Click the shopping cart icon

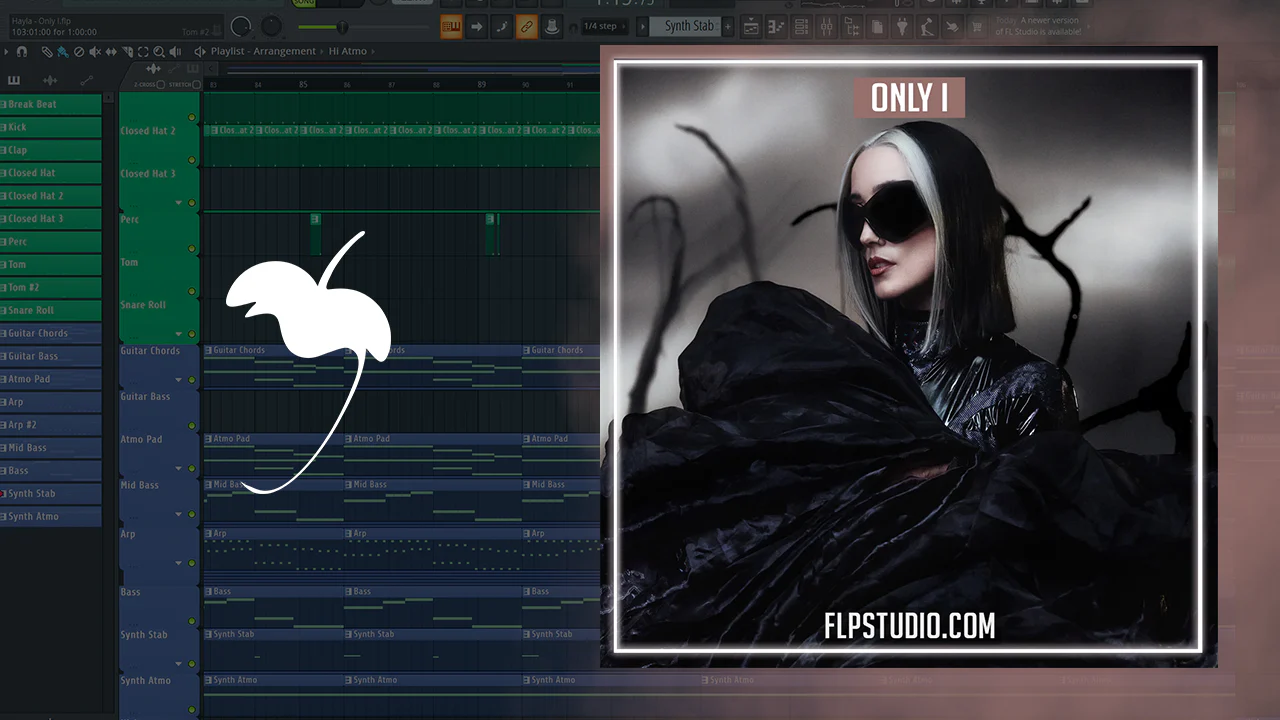[x=978, y=27]
